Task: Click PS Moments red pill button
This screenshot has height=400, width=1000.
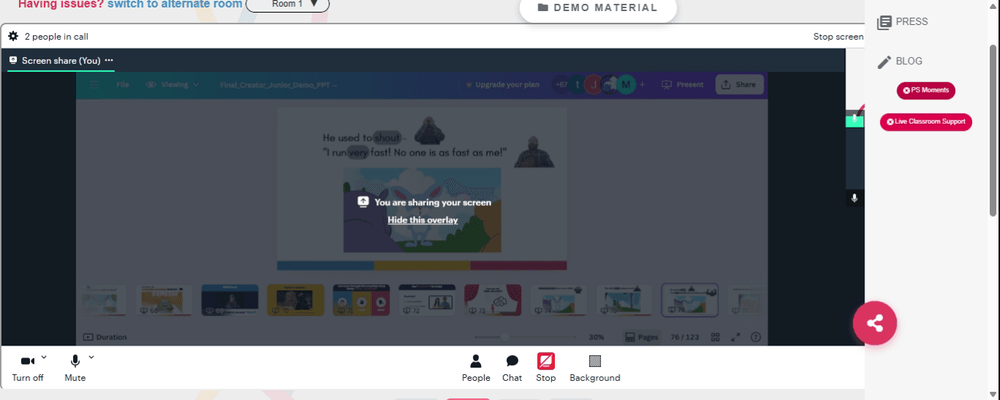Action: coord(926,91)
